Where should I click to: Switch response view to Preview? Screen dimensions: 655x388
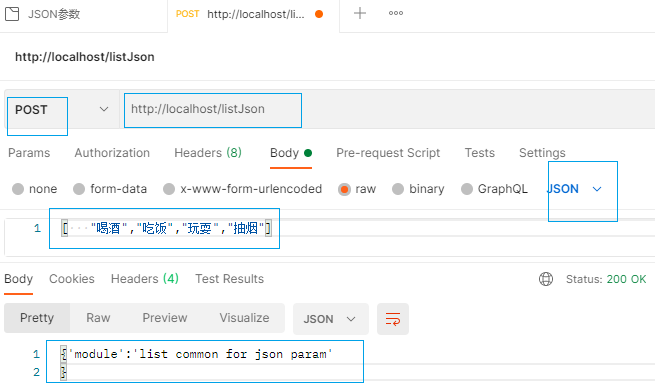pos(165,318)
